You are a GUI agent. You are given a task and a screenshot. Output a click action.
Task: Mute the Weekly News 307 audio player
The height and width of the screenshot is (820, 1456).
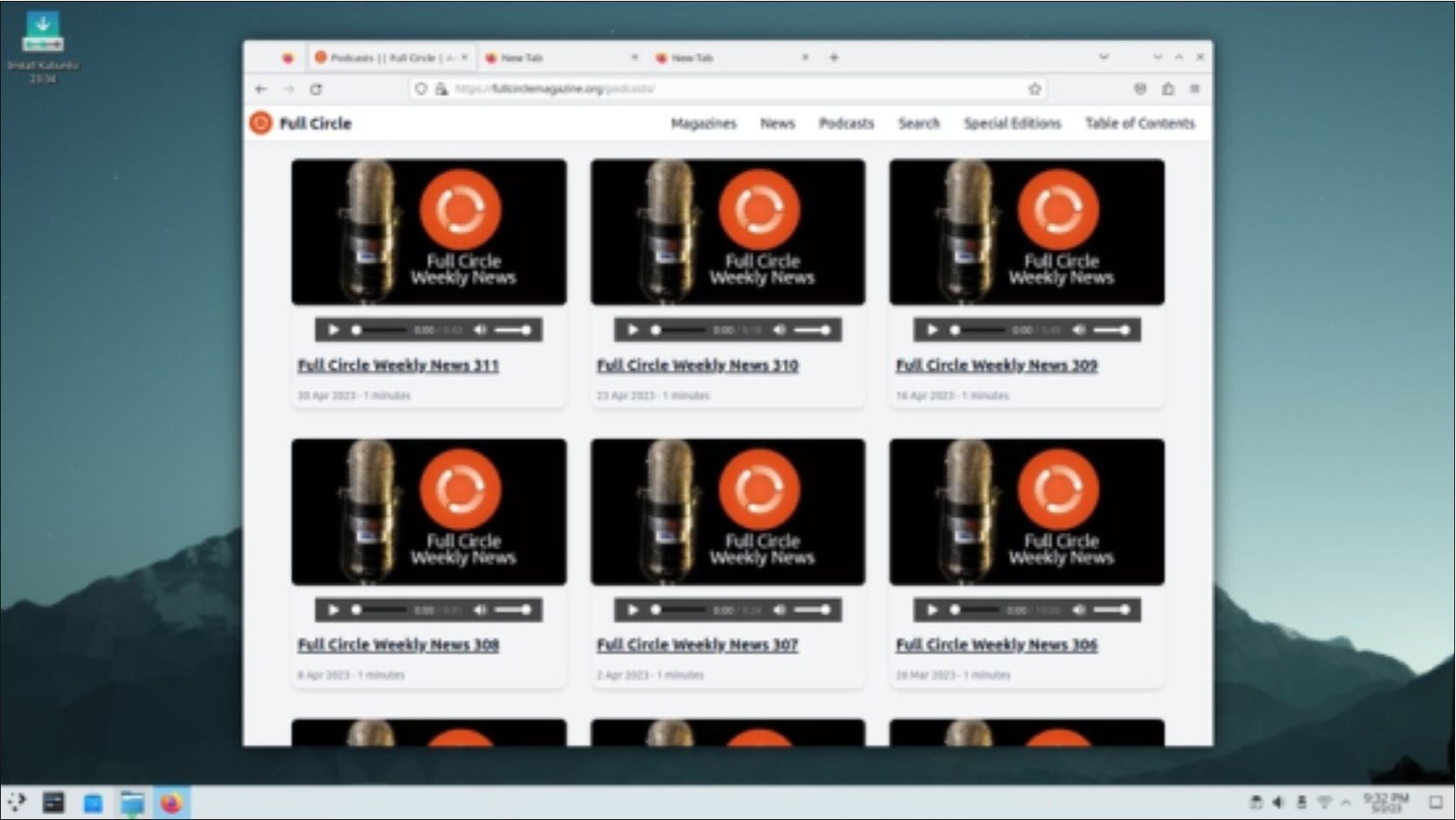click(779, 609)
